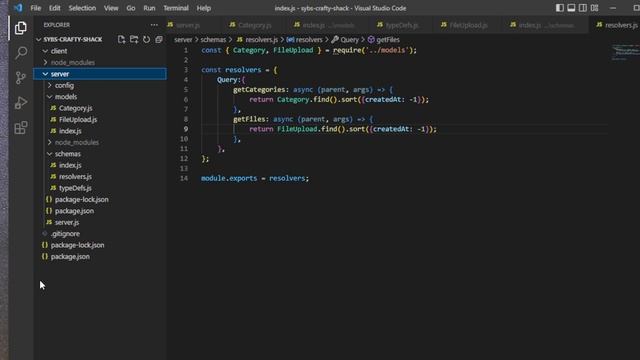
Task: Toggle the Primary Side Bar layout icon
Action: [x=560, y=8]
